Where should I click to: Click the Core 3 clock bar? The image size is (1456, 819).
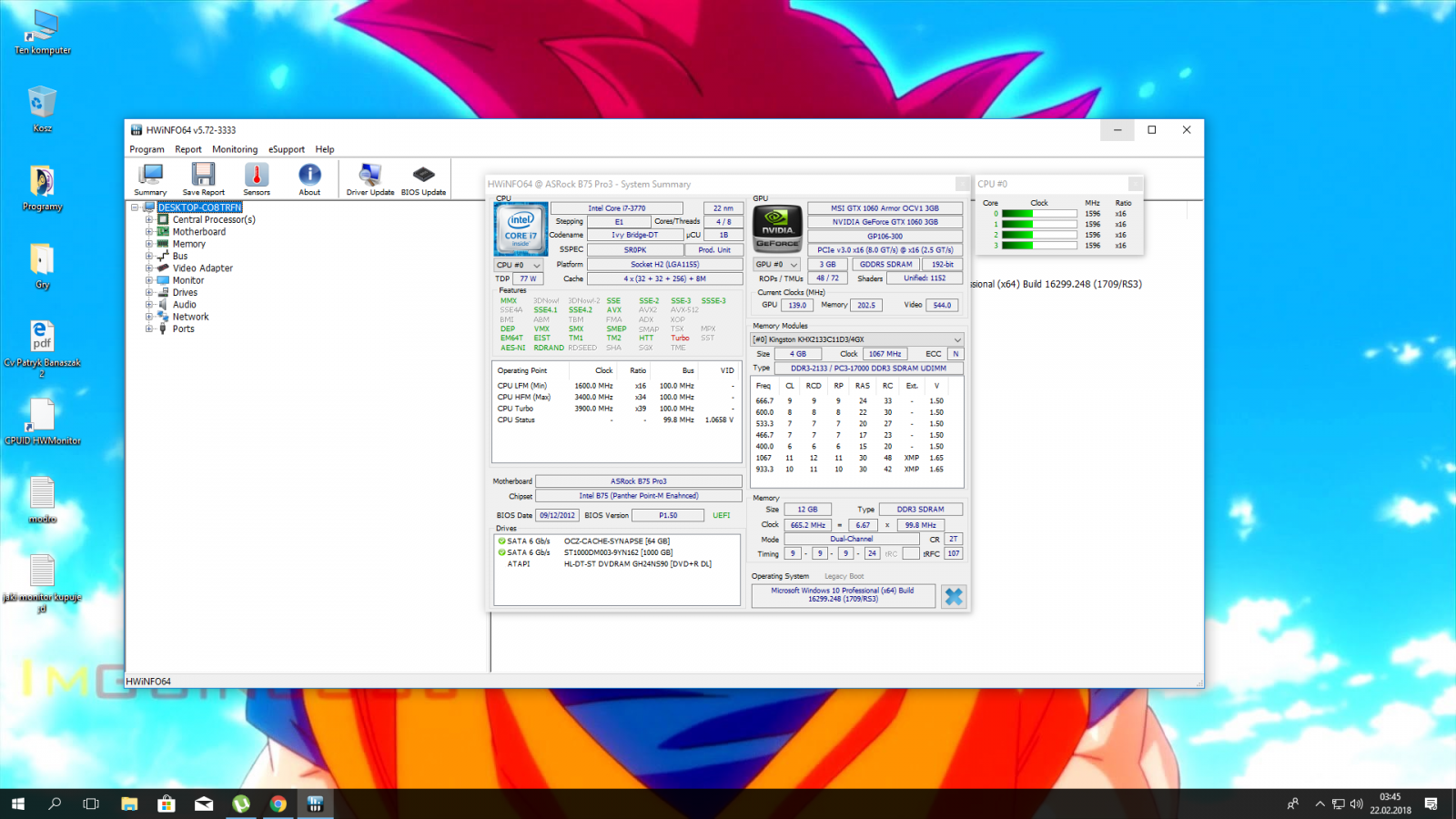pyautogui.click(x=1039, y=246)
